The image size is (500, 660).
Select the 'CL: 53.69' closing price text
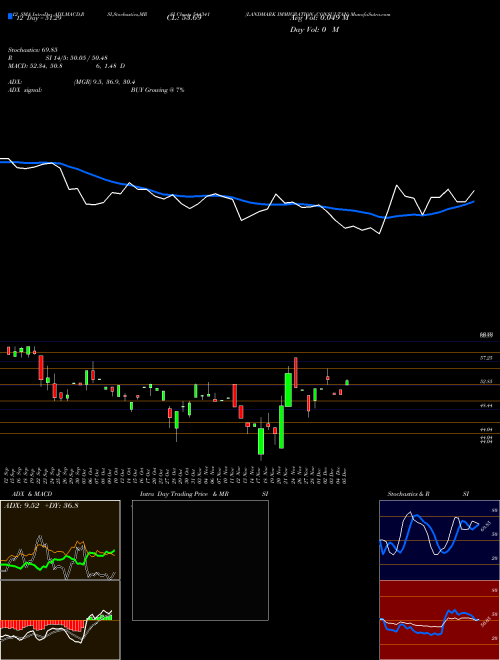[184, 18]
